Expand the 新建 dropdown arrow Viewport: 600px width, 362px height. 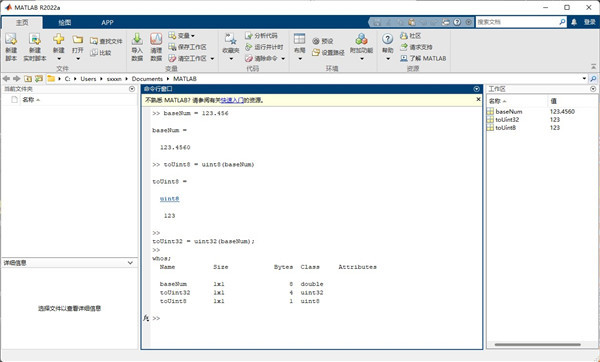pyautogui.click(x=59, y=59)
